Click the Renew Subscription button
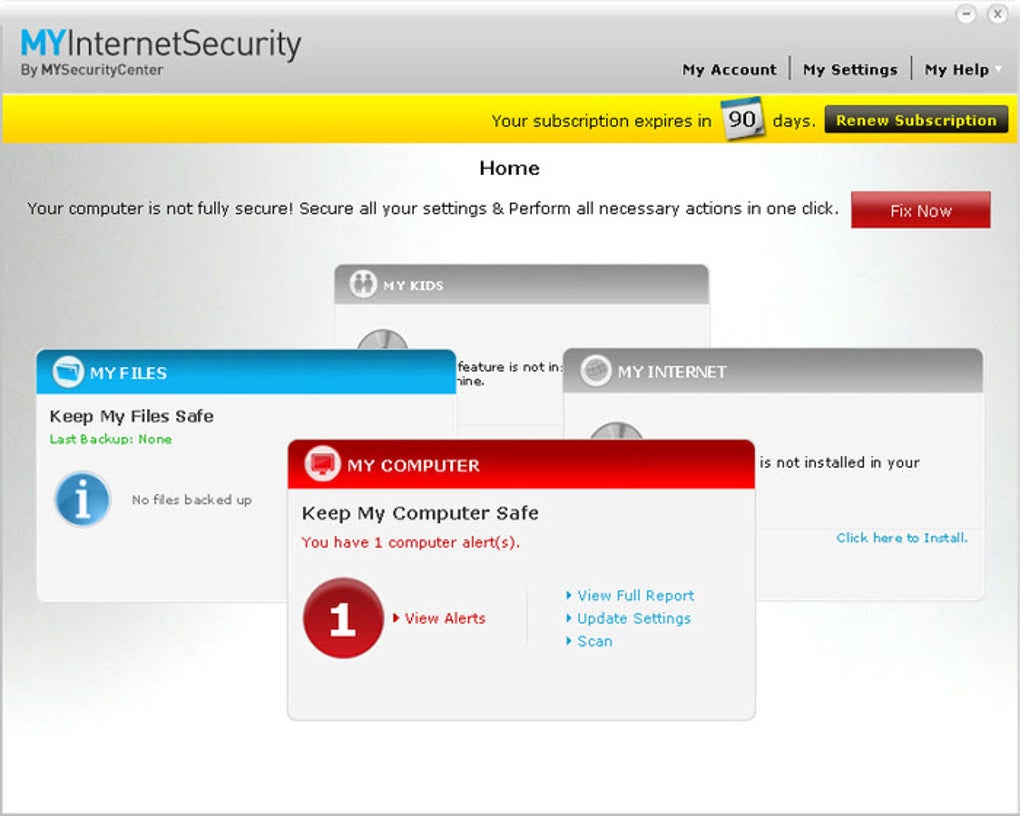Screen dimensions: 1020x816 point(916,120)
